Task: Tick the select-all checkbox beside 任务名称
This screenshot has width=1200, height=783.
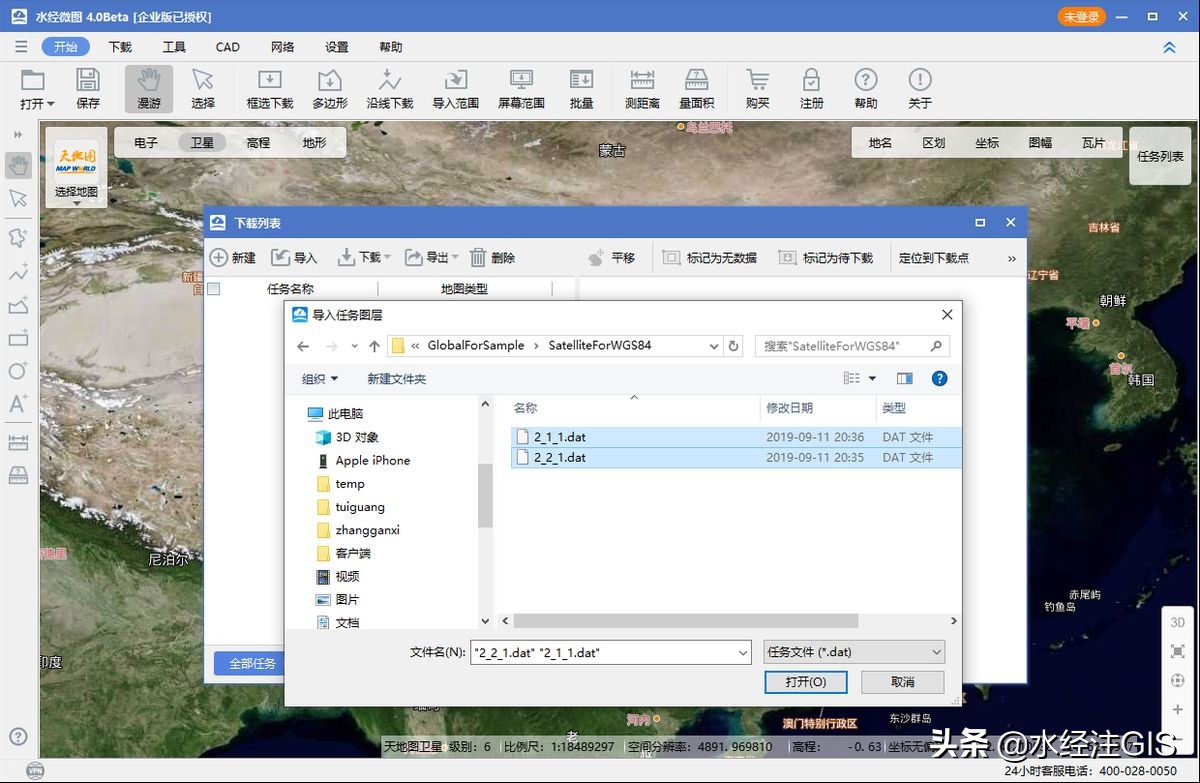Action: click(213, 289)
